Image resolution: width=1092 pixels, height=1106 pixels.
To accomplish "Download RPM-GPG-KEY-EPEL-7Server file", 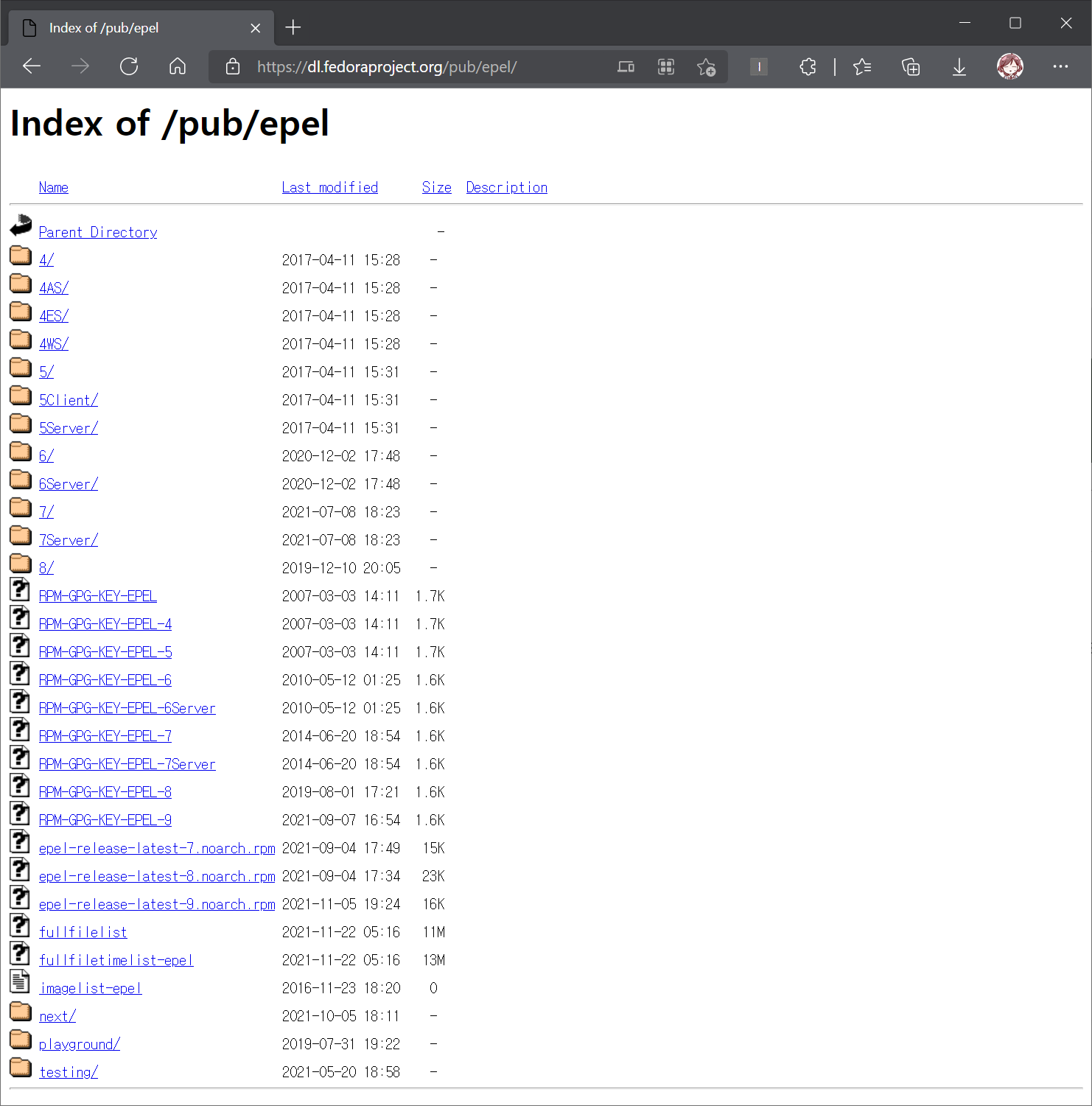I will pyautogui.click(x=127, y=764).
